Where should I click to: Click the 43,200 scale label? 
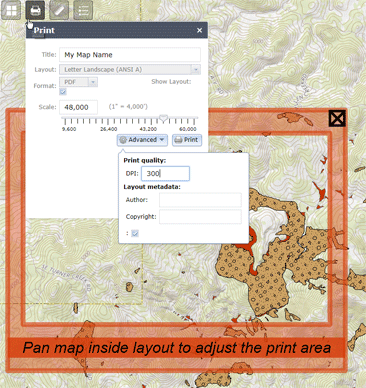[148, 129]
